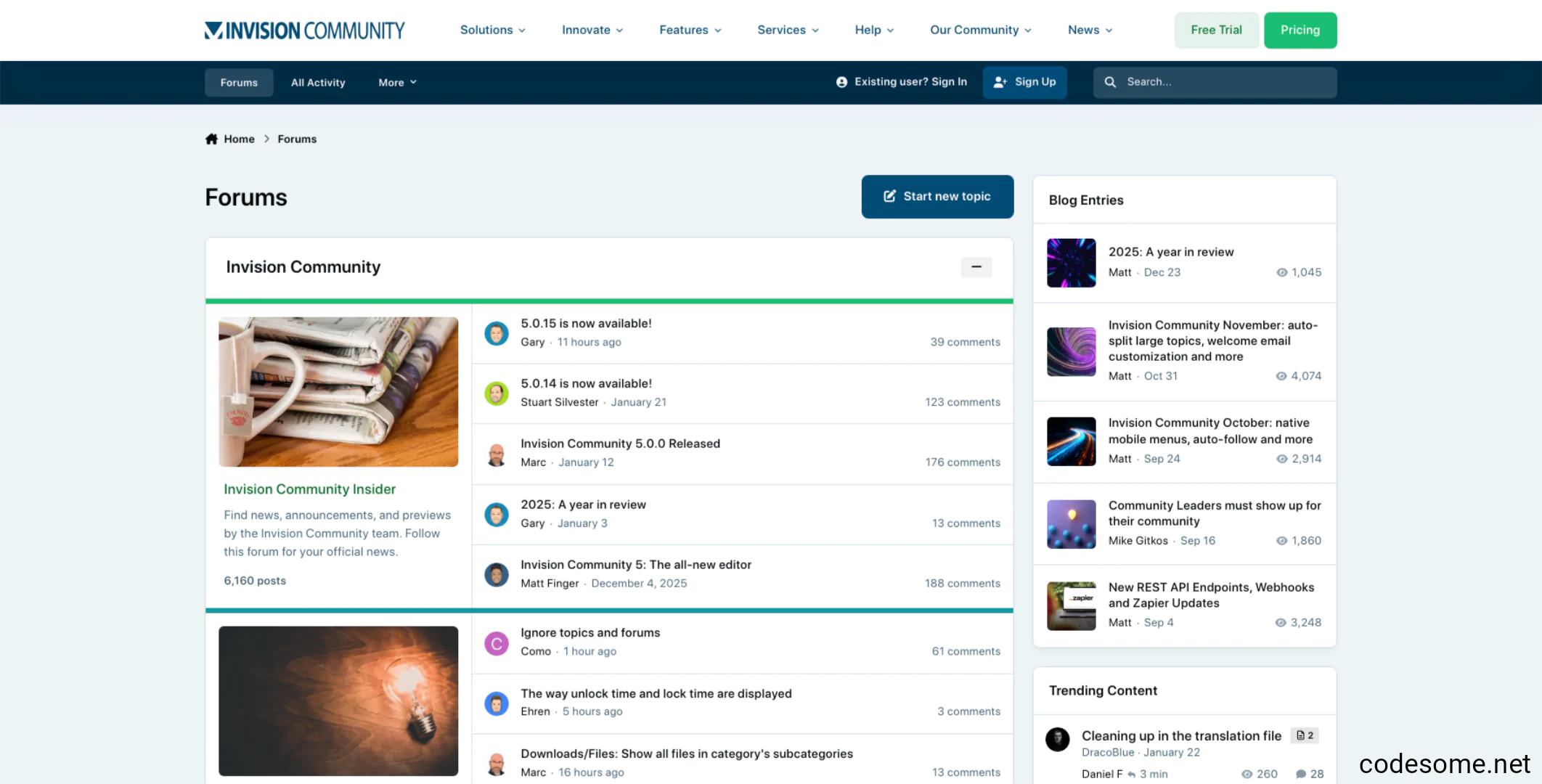Open blog entry 'Invision Community October' title

[x=1210, y=431]
